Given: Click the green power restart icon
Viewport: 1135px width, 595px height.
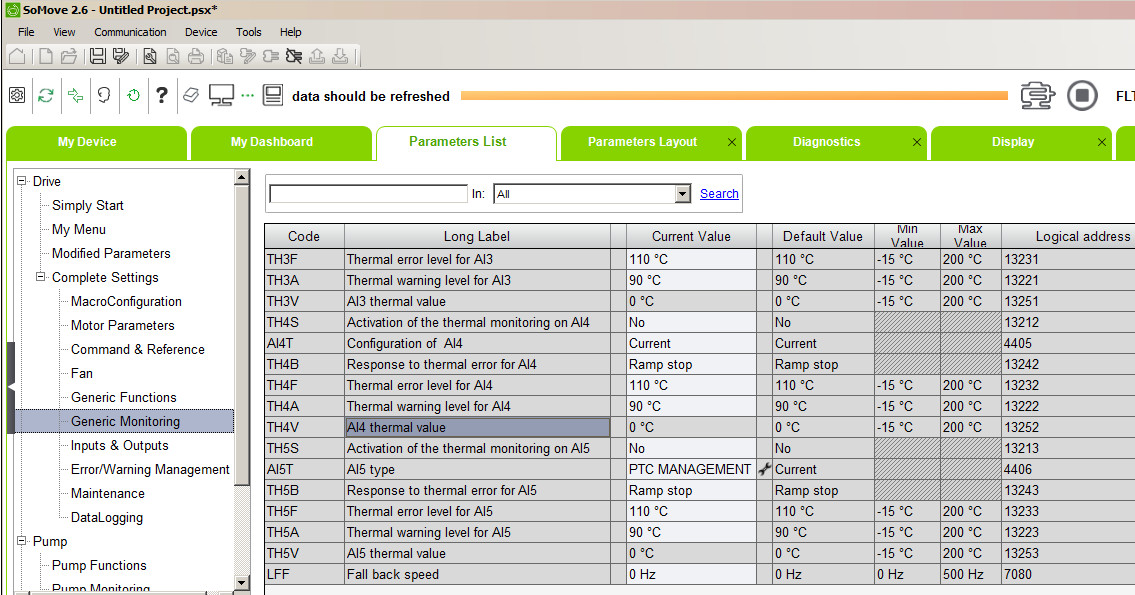Looking at the screenshot, I should click(133, 95).
